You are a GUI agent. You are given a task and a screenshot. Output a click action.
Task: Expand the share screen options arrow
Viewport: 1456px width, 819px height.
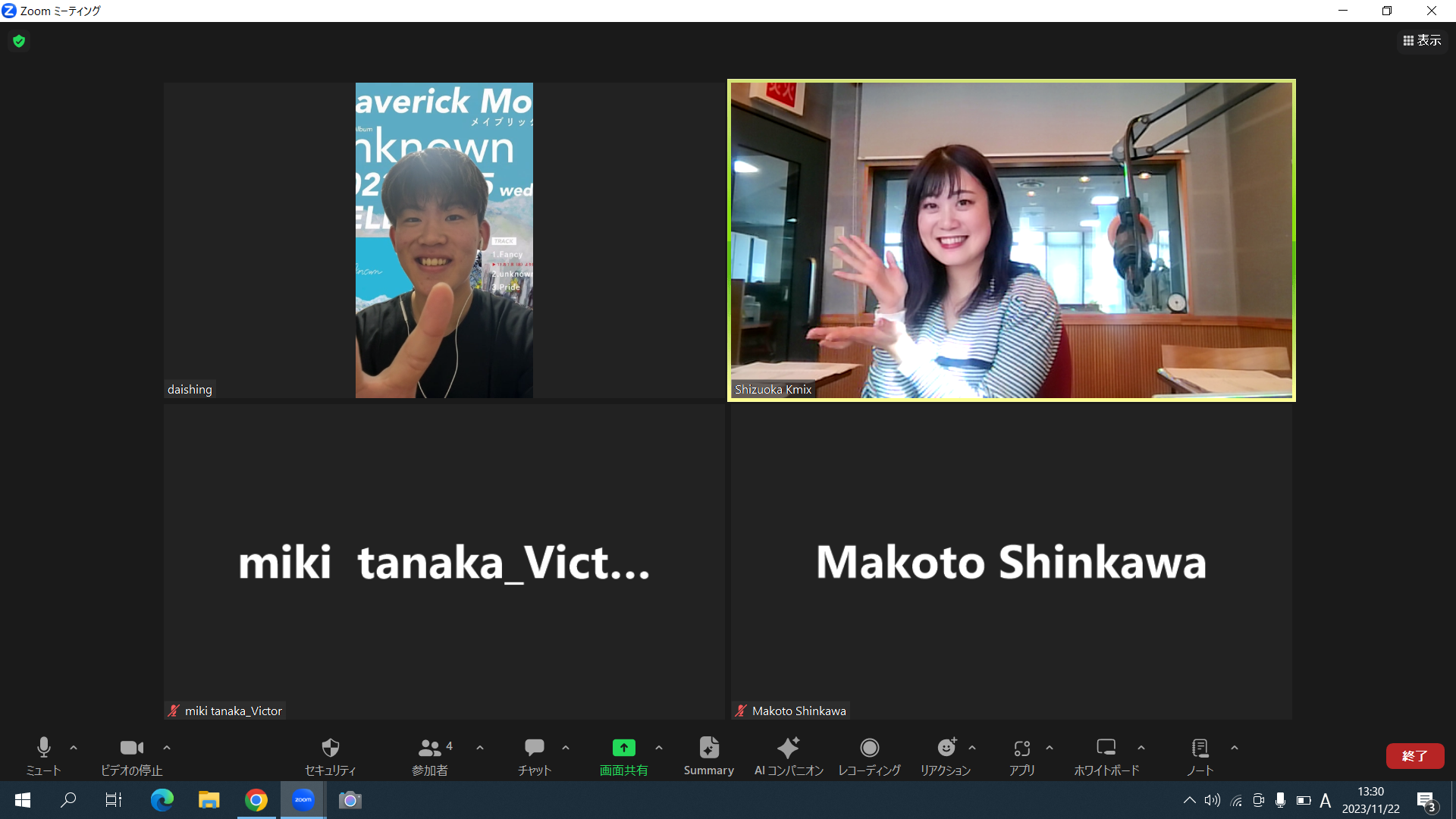pyautogui.click(x=659, y=748)
